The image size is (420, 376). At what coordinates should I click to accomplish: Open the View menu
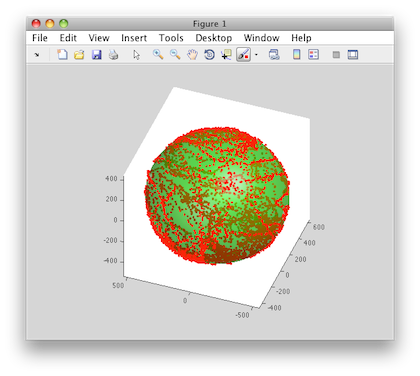(x=99, y=38)
